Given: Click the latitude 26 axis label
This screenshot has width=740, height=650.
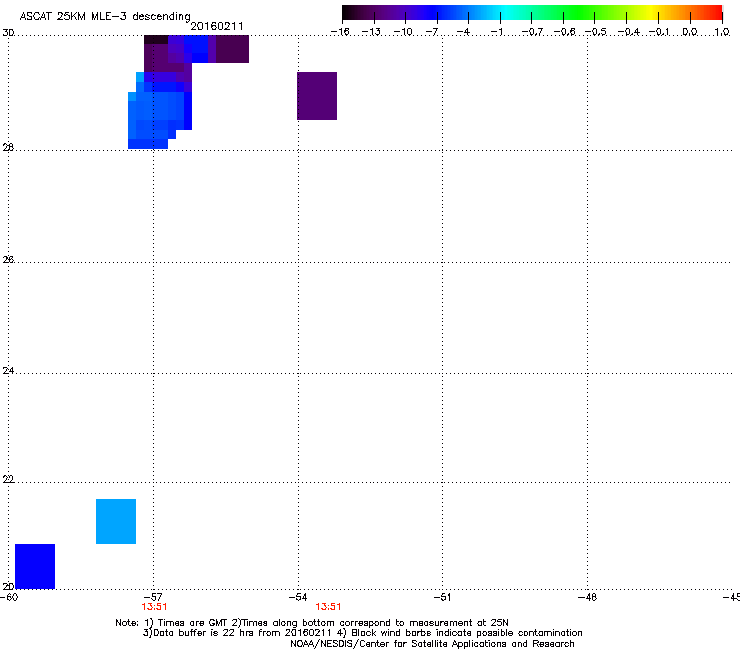Looking at the screenshot, I should click(x=8, y=259).
